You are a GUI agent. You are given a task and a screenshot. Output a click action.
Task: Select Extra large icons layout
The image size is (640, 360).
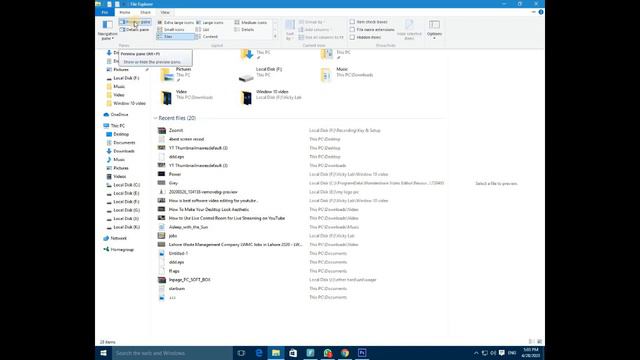[x=176, y=22]
